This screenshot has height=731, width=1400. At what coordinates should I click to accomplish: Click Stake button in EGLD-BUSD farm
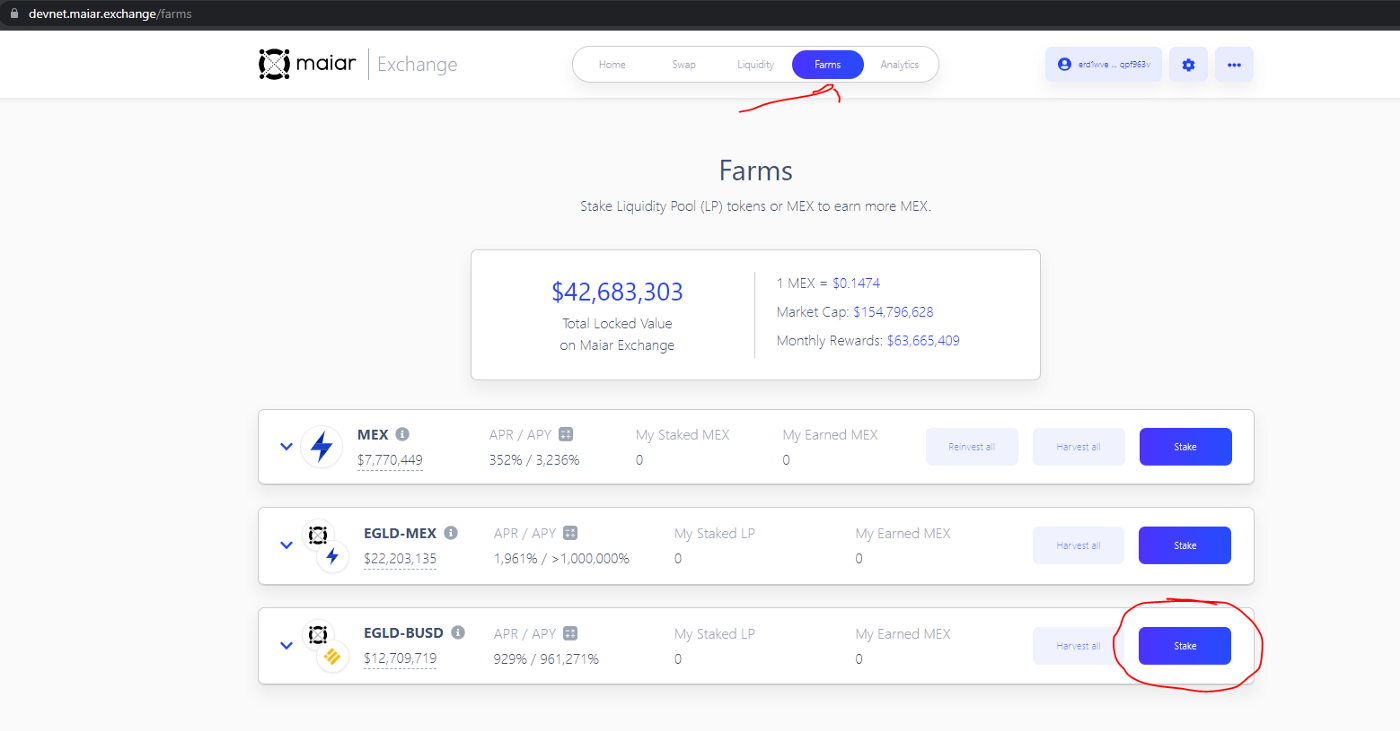pyautogui.click(x=1185, y=646)
